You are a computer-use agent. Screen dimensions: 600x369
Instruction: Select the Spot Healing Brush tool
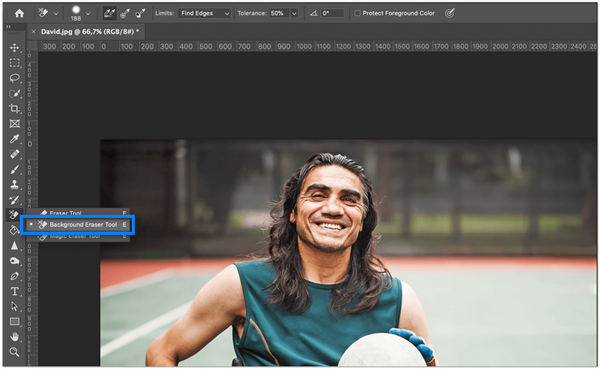pyautogui.click(x=15, y=154)
